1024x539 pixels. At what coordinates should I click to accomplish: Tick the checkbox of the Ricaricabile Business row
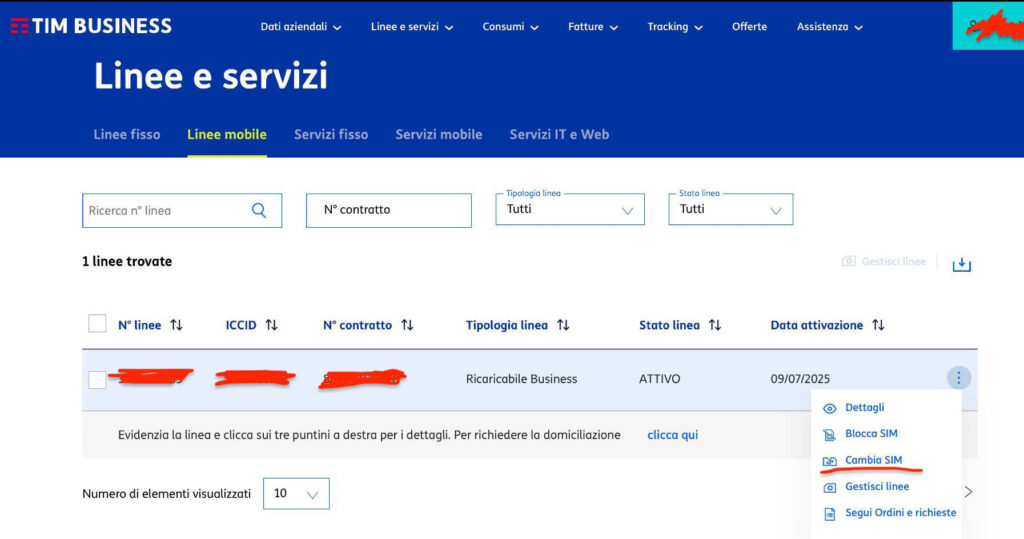coord(97,380)
